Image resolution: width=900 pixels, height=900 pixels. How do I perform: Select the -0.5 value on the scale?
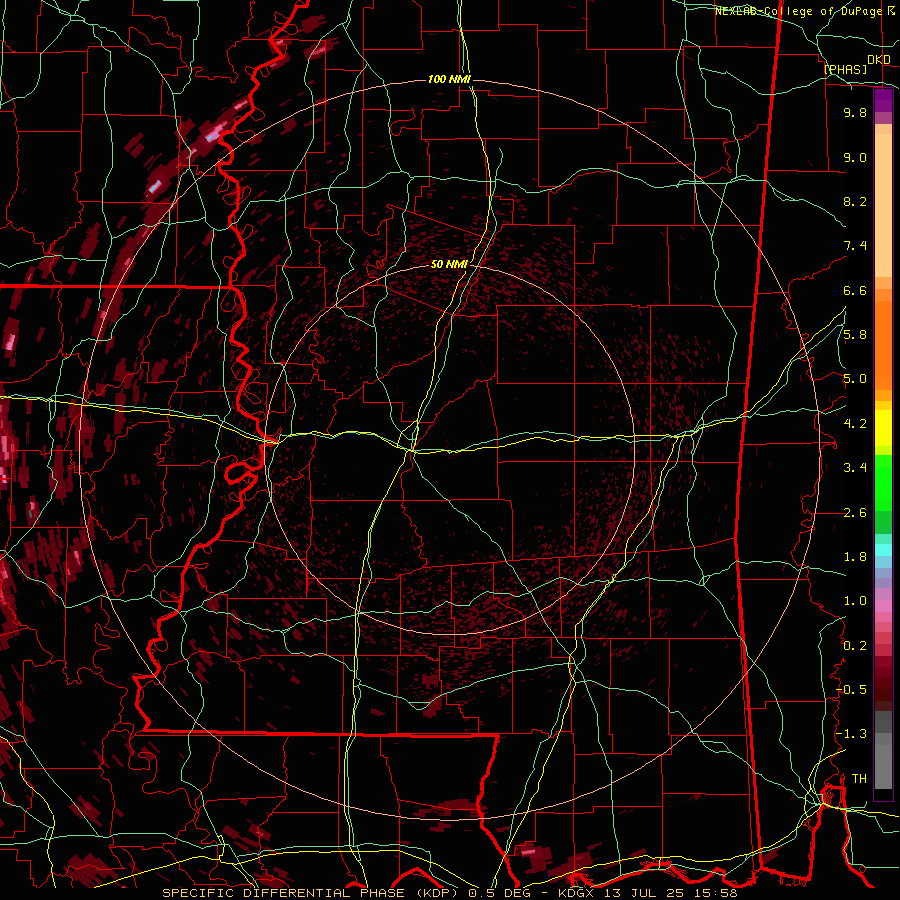click(x=851, y=690)
